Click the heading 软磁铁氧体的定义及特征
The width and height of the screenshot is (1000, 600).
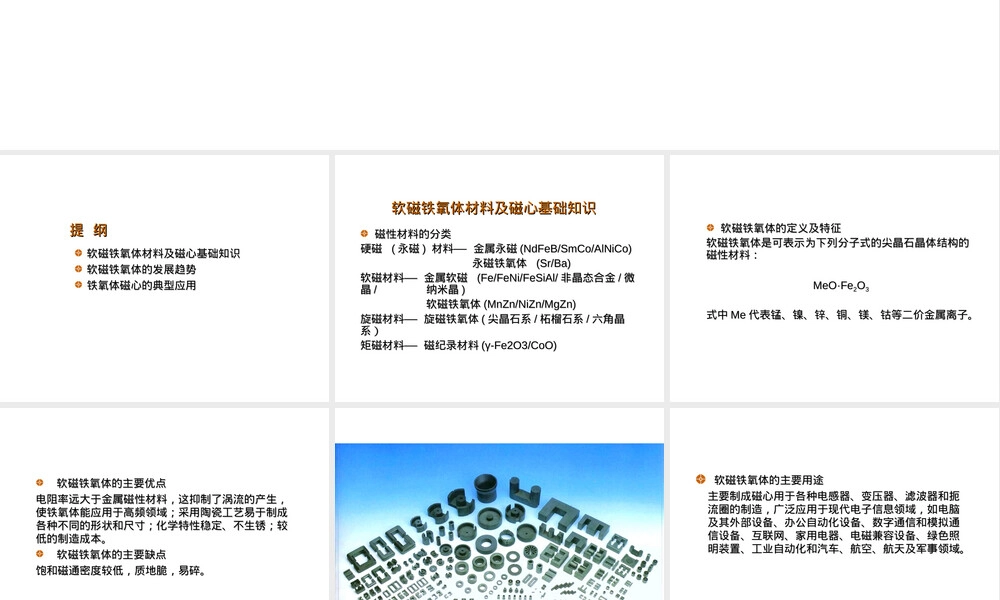(781, 228)
